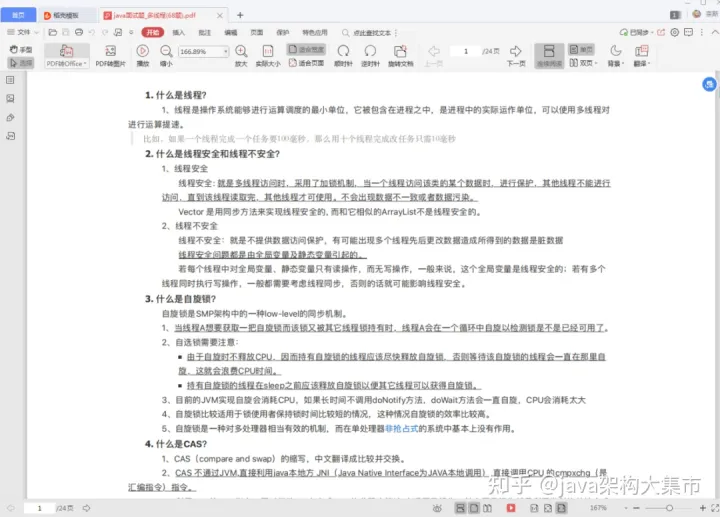Collapse the ribbon with chevron up
Screen dimensions: 720x517
715,32
